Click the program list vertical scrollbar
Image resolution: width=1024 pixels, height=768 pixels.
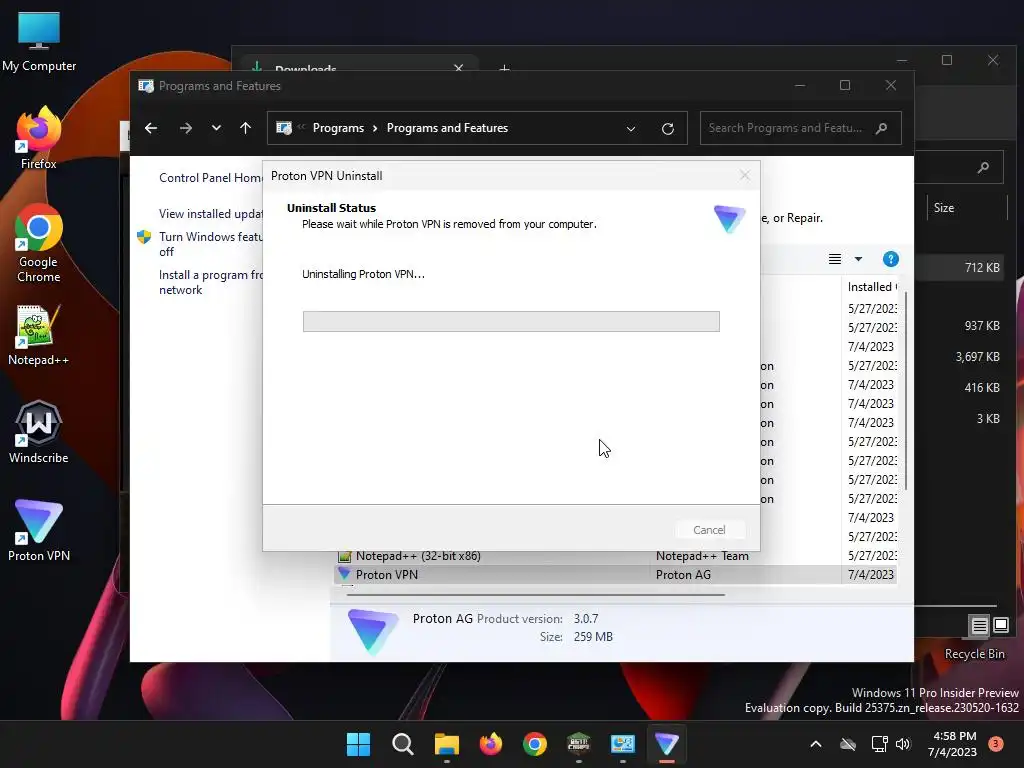tap(905, 392)
